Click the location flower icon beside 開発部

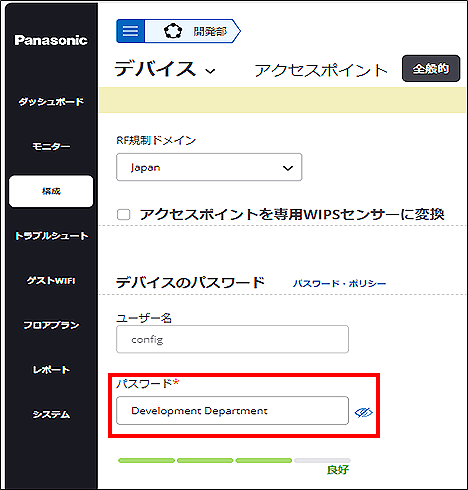point(173,31)
